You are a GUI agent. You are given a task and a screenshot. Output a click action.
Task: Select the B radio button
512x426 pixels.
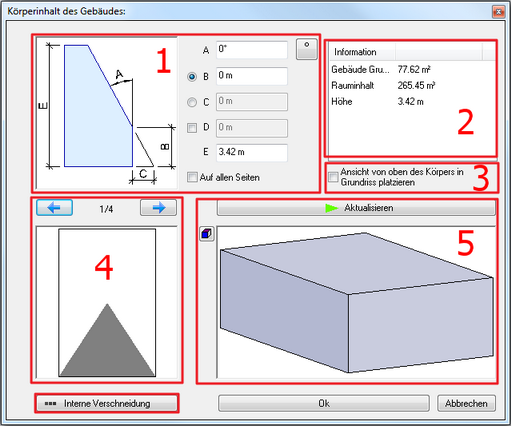click(192, 77)
